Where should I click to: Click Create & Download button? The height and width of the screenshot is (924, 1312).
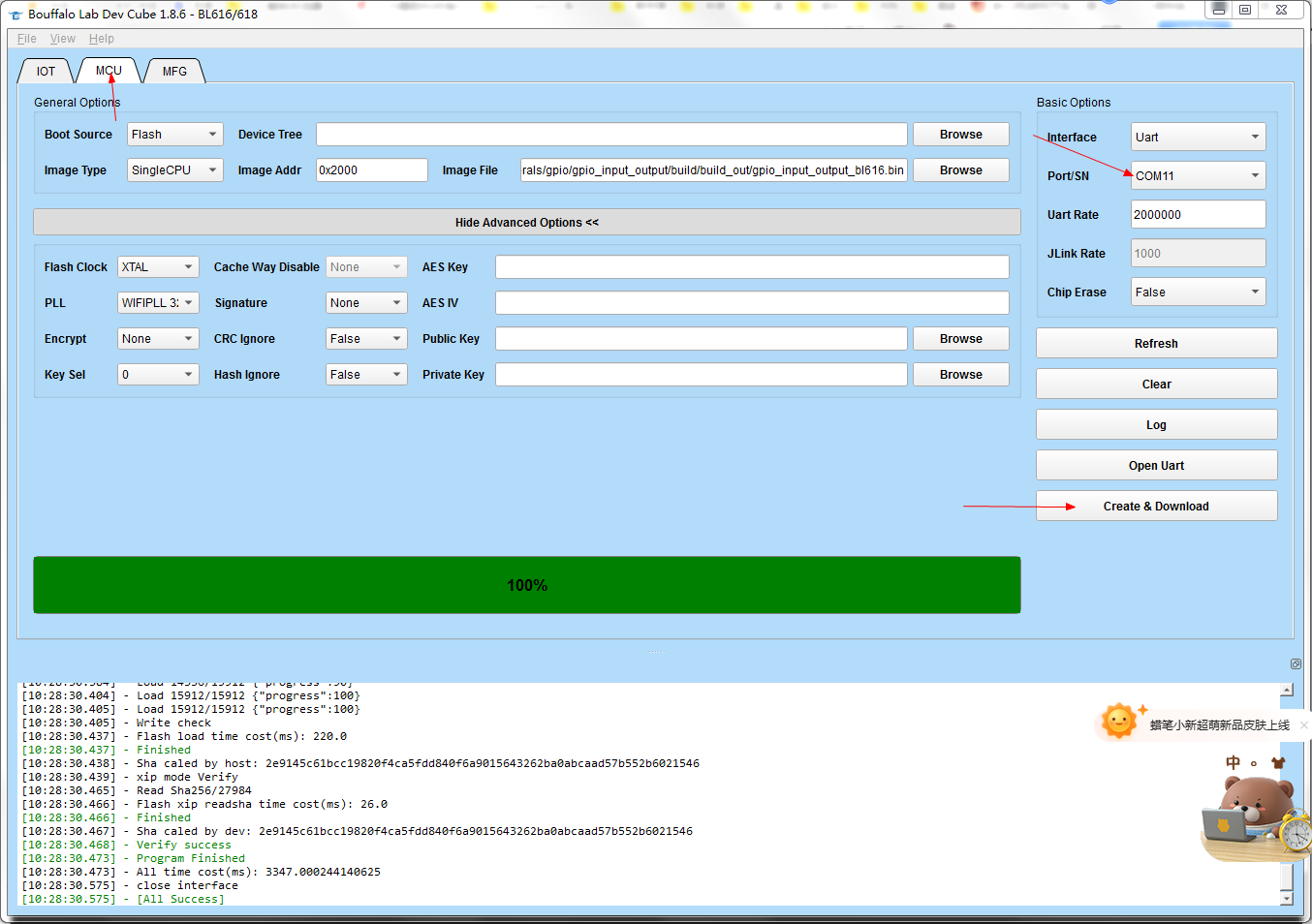pos(1157,507)
